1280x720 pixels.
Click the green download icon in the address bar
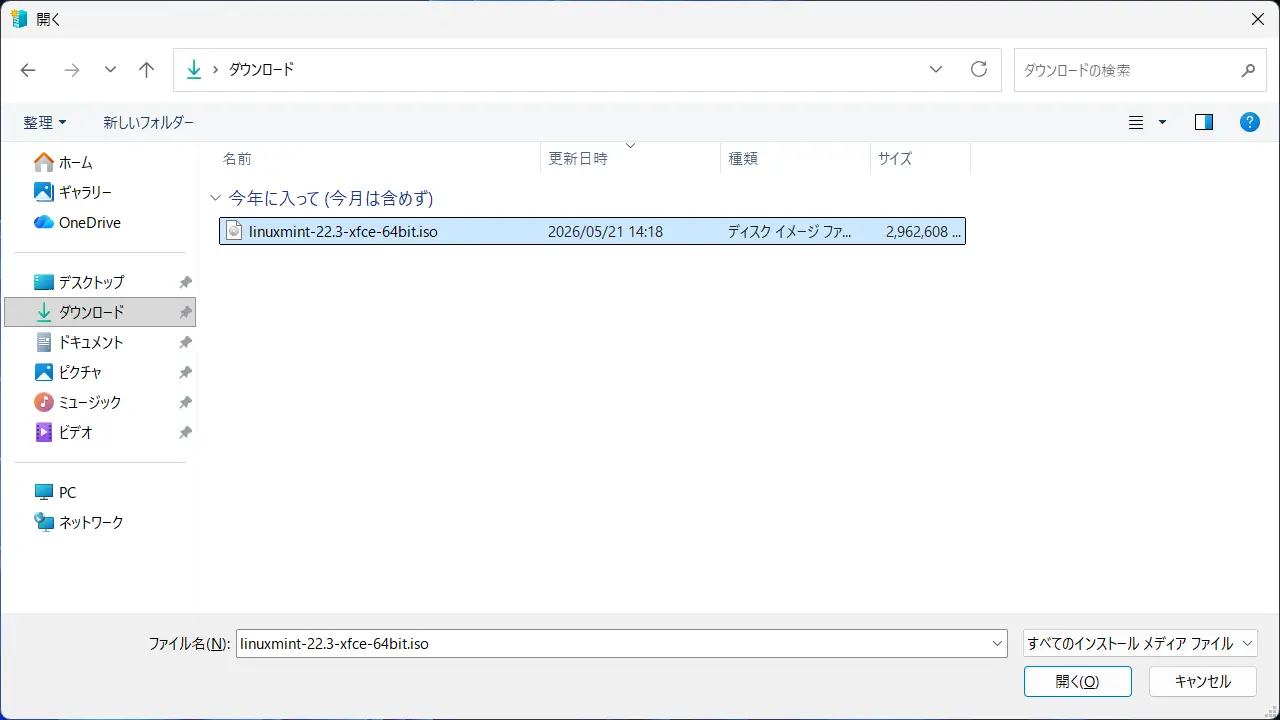(x=194, y=70)
